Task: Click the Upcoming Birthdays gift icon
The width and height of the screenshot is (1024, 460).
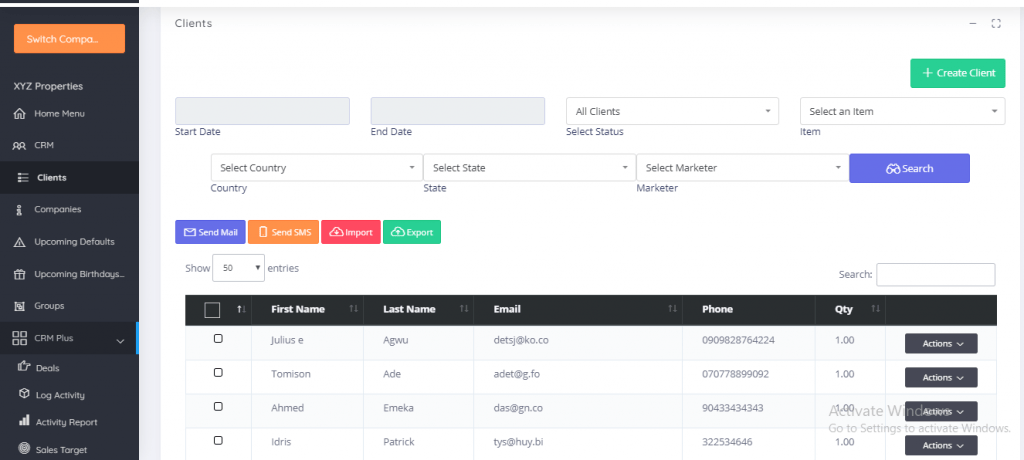Action: pyautogui.click(x=19, y=274)
